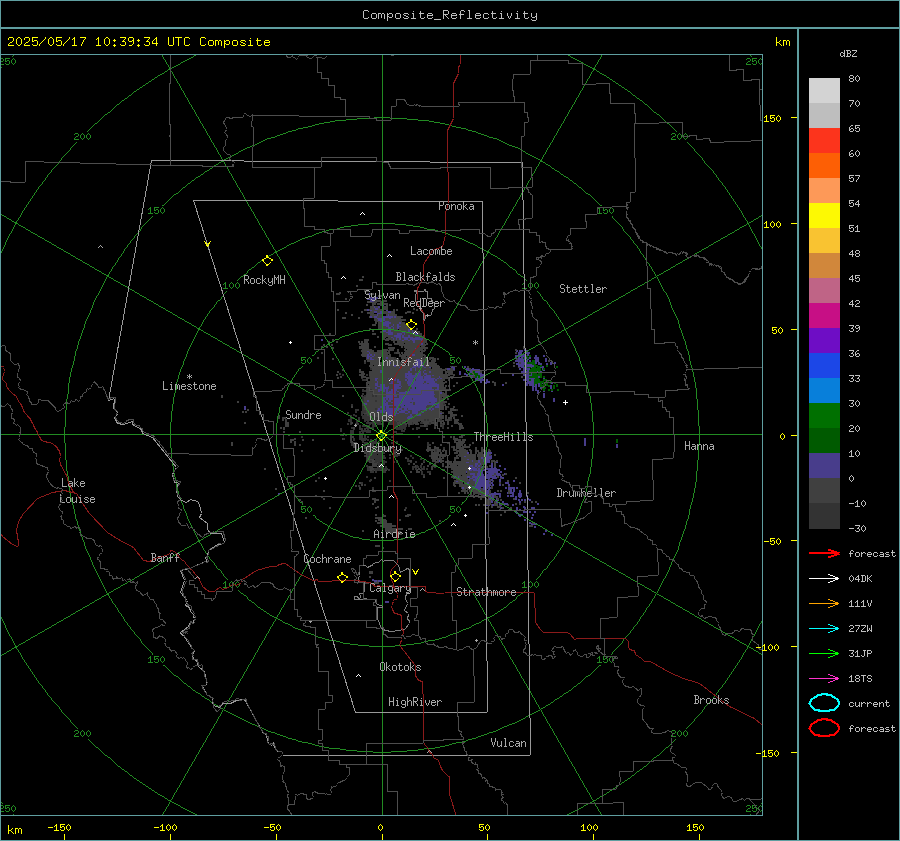Click the dBZ heading above the color scale
The width and height of the screenshot is (900, 841).
pos(848,53)
